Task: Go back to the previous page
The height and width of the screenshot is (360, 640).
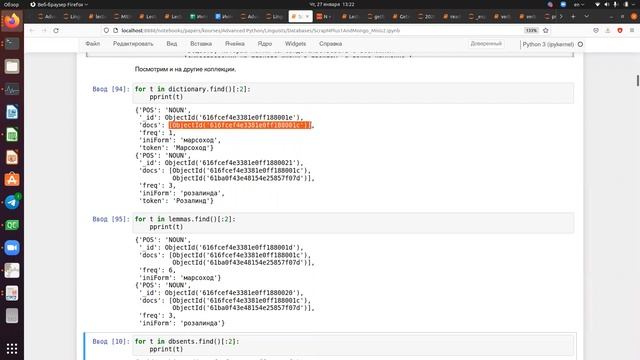Action: coord(32,31)
